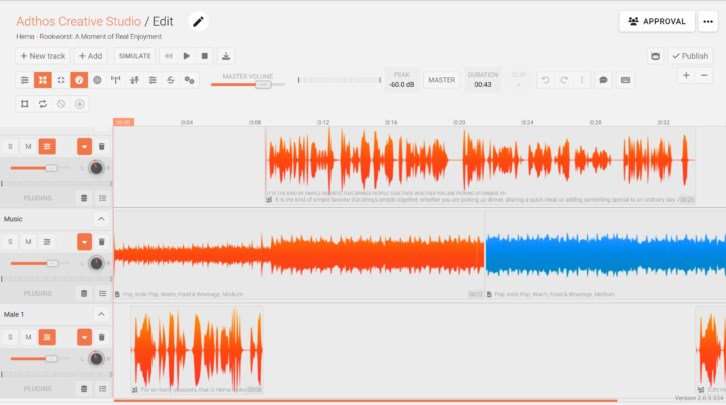Click the antenna broadcast icon
The width and height of the screenshot is (726, 405).
pos(116,80)
